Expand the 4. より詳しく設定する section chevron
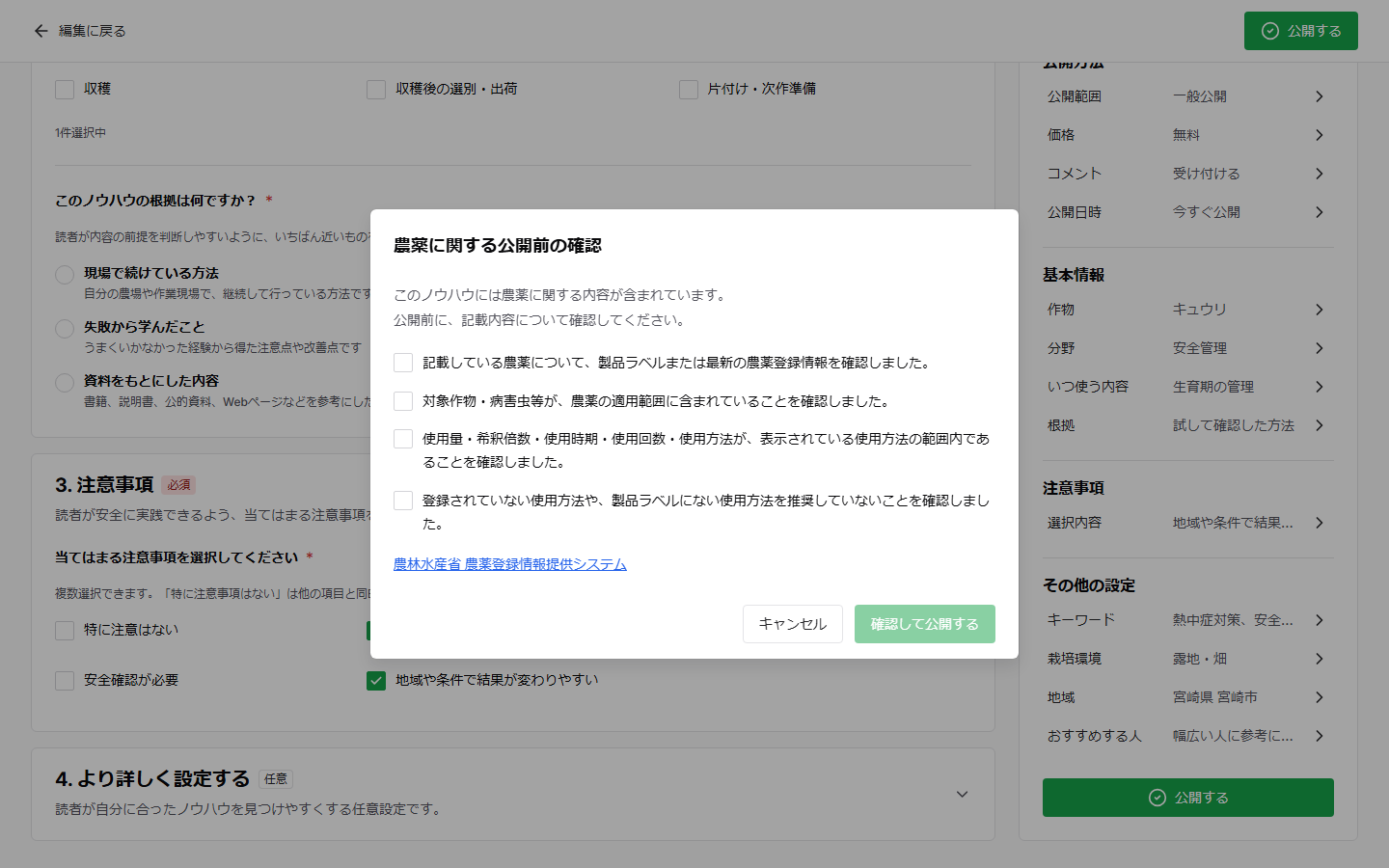This screenshot has width=1389, height=868. (962, 795)
